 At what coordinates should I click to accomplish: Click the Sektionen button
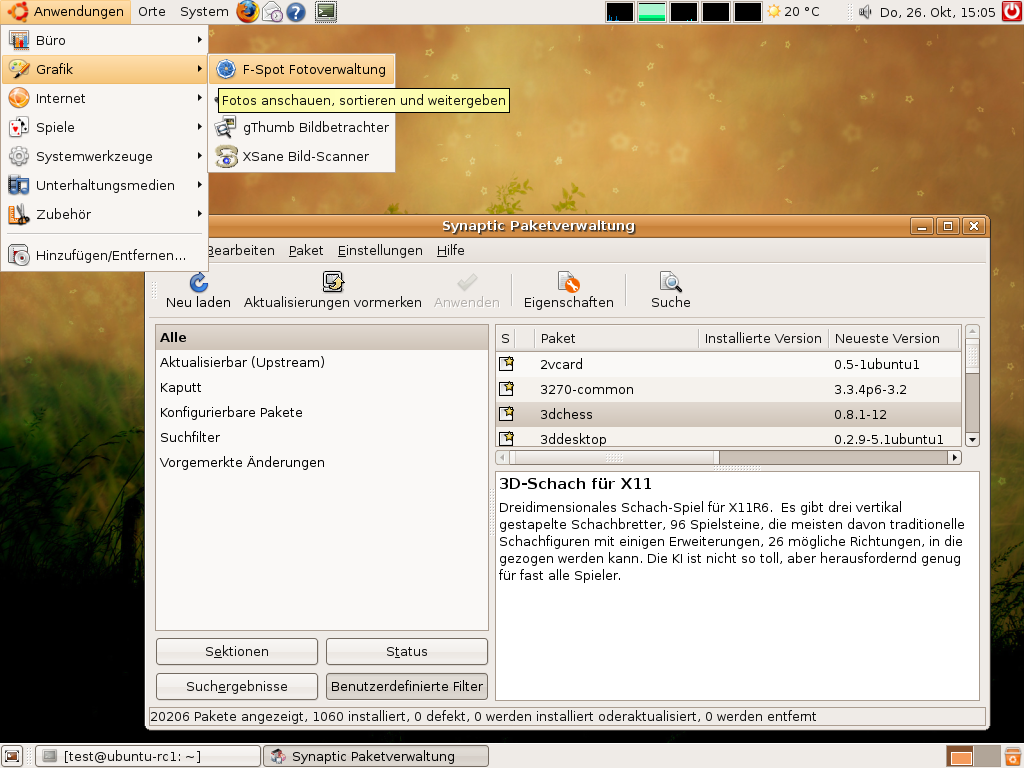[237, 652]
